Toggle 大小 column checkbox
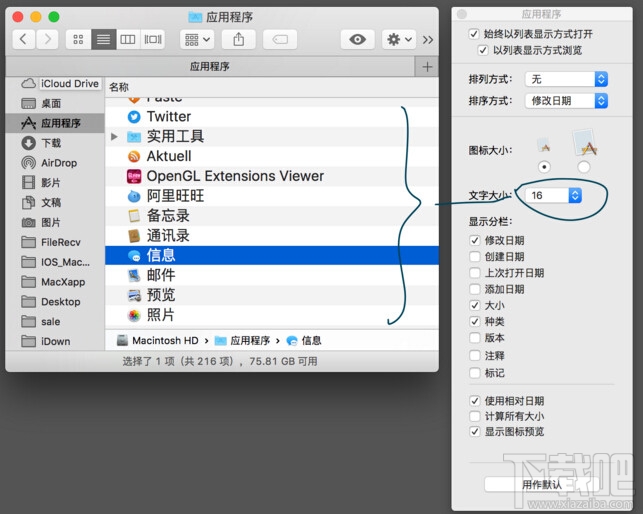 pos(474,305)
